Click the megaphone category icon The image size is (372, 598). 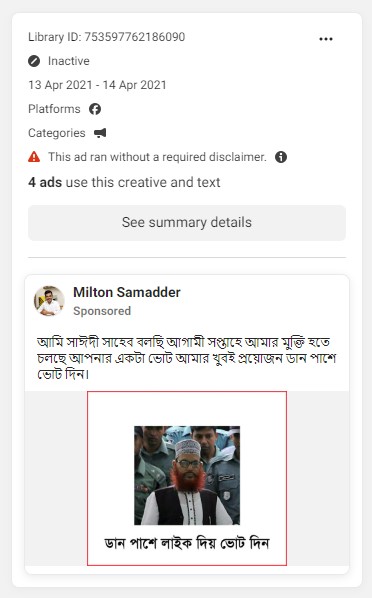(100, 133)
